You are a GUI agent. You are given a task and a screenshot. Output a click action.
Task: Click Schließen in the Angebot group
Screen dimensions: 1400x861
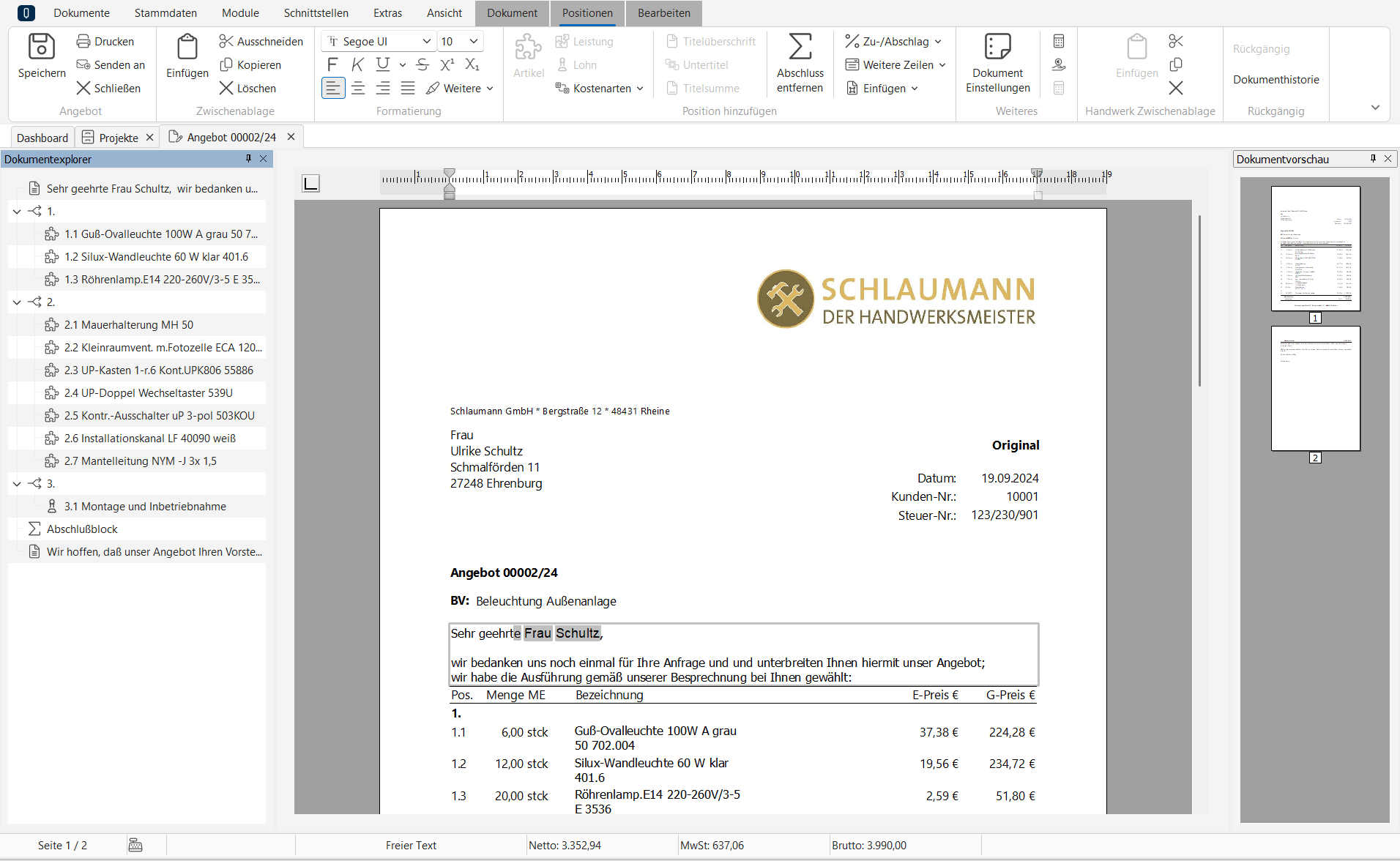click(108, 89)
